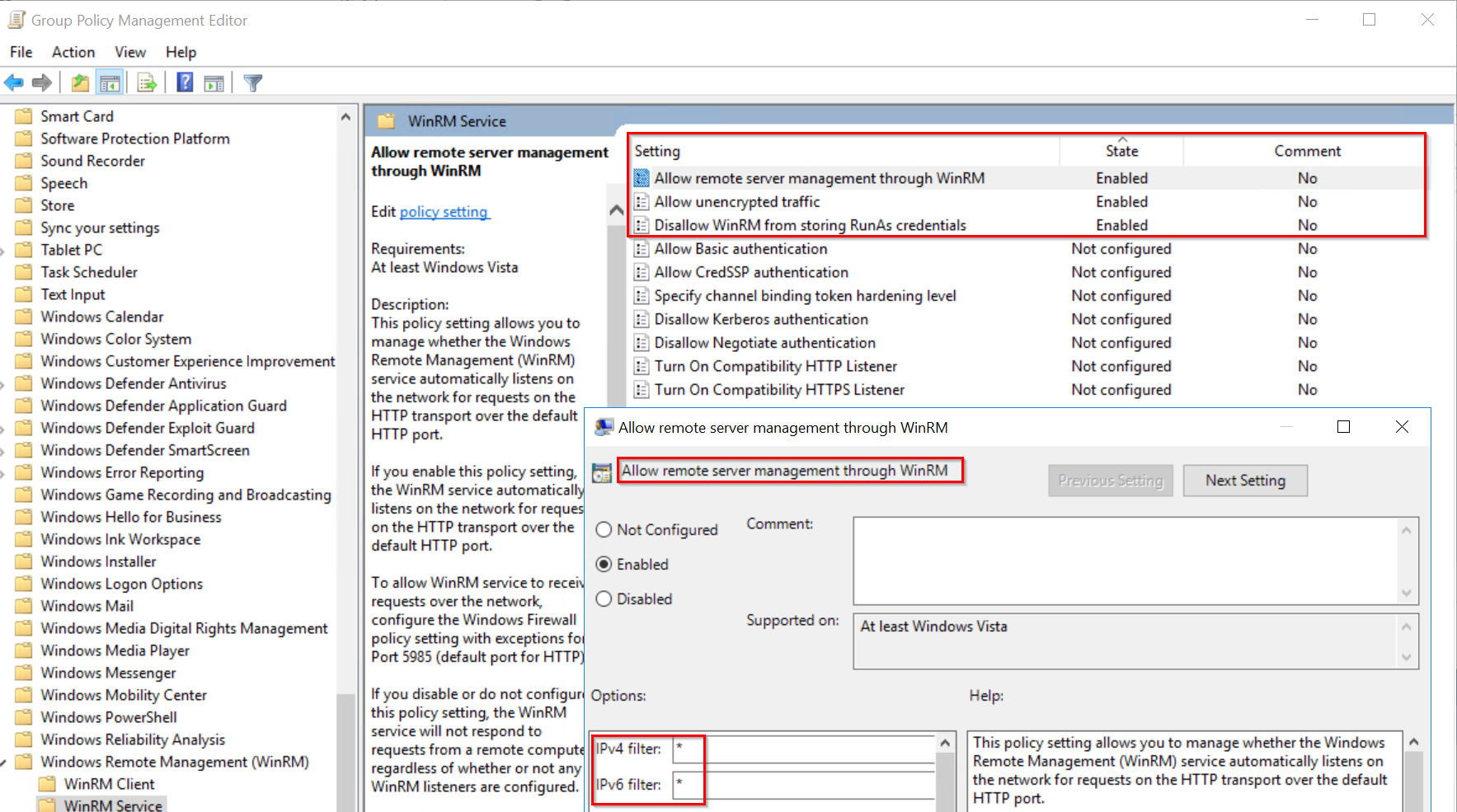Click the Next Setting button
The image size is (1457, 812).
(1245, 481)
